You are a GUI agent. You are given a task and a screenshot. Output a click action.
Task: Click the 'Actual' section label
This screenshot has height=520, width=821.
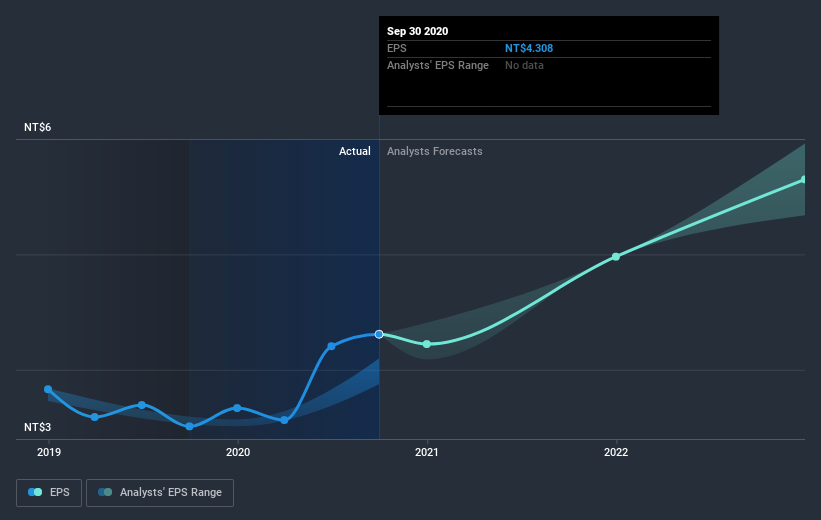tap(354, 151)
